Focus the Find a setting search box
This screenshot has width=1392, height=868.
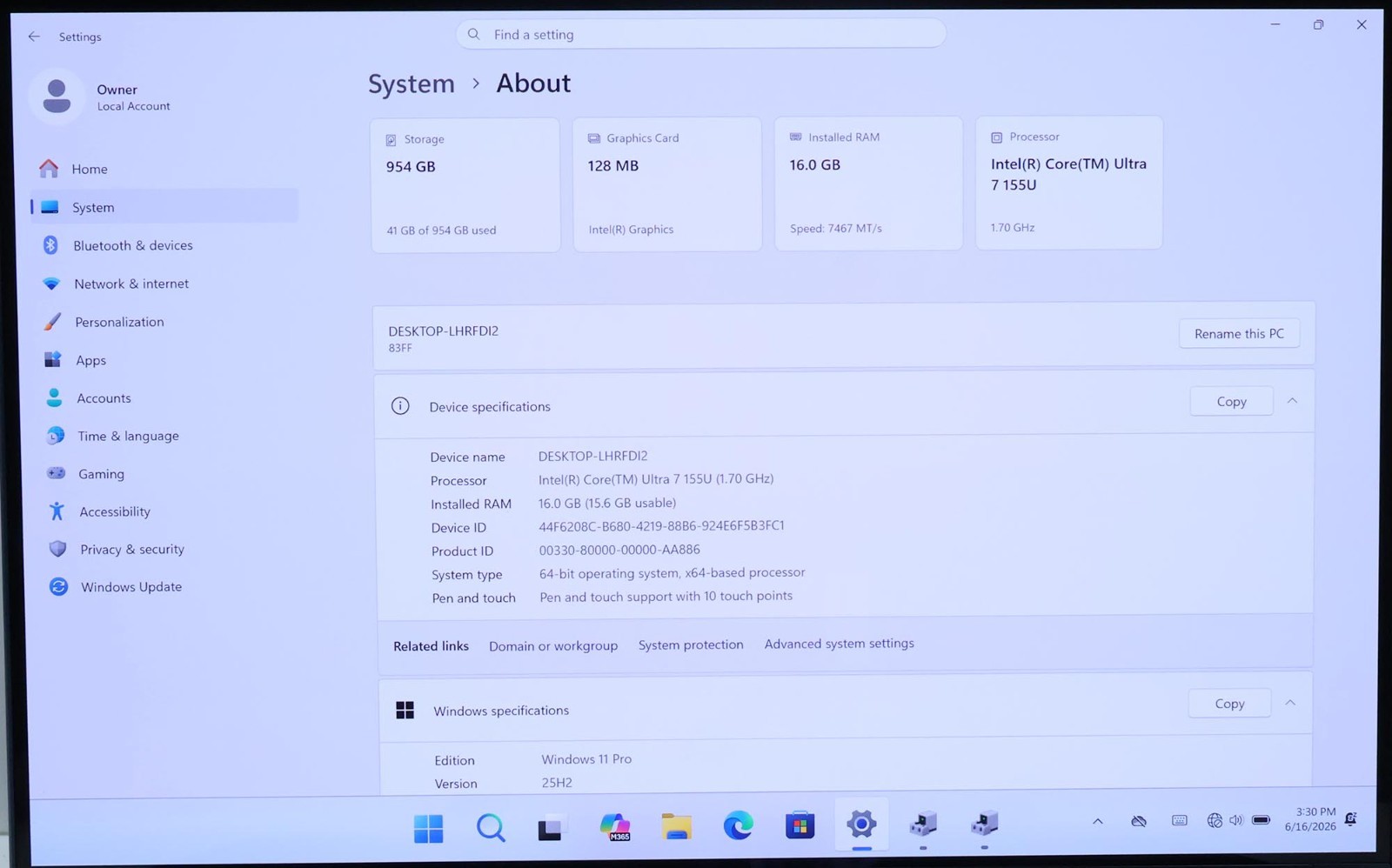click(x=700, y=34)
